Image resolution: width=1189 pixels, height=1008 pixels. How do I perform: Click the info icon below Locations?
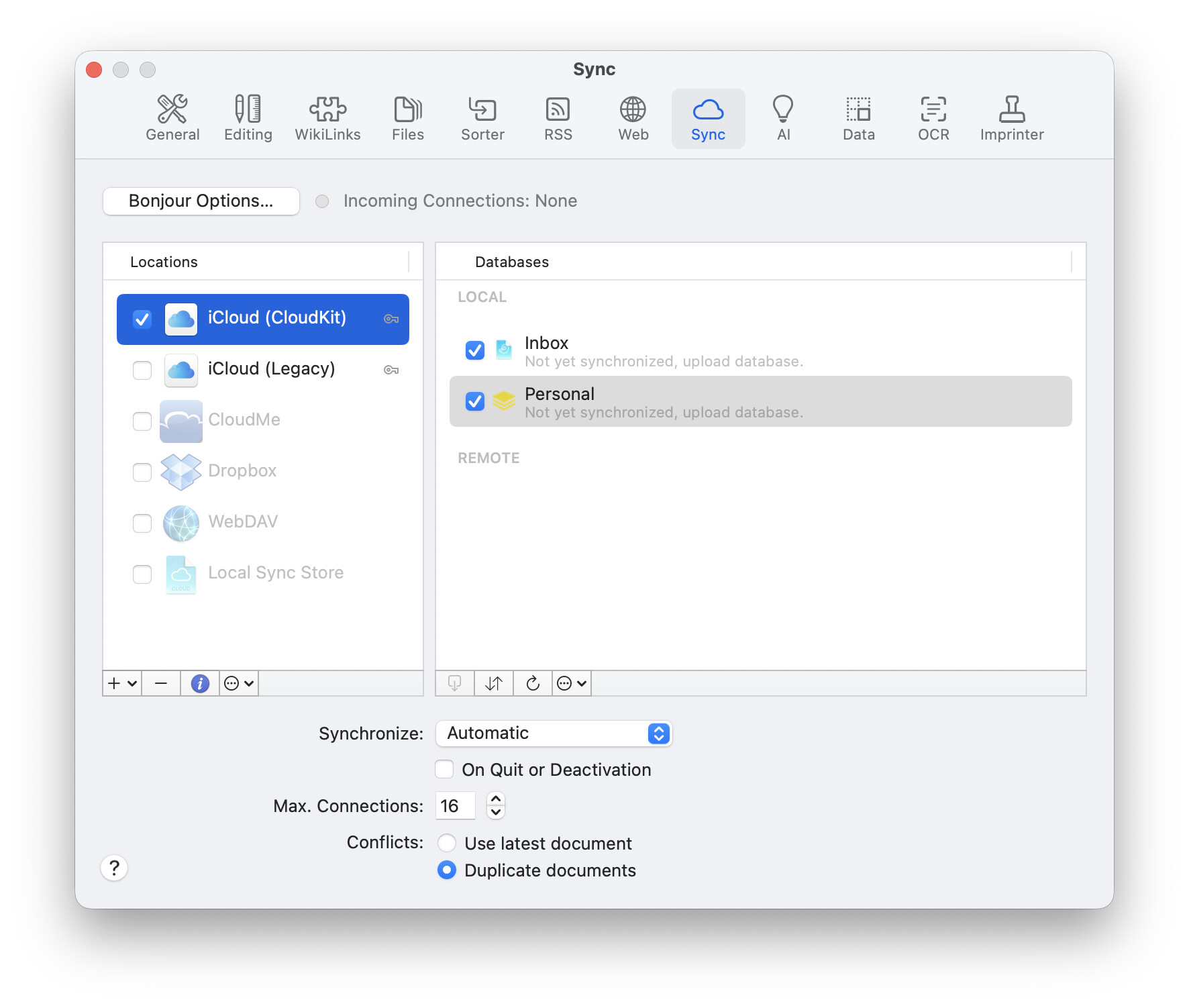coord(200,684)
